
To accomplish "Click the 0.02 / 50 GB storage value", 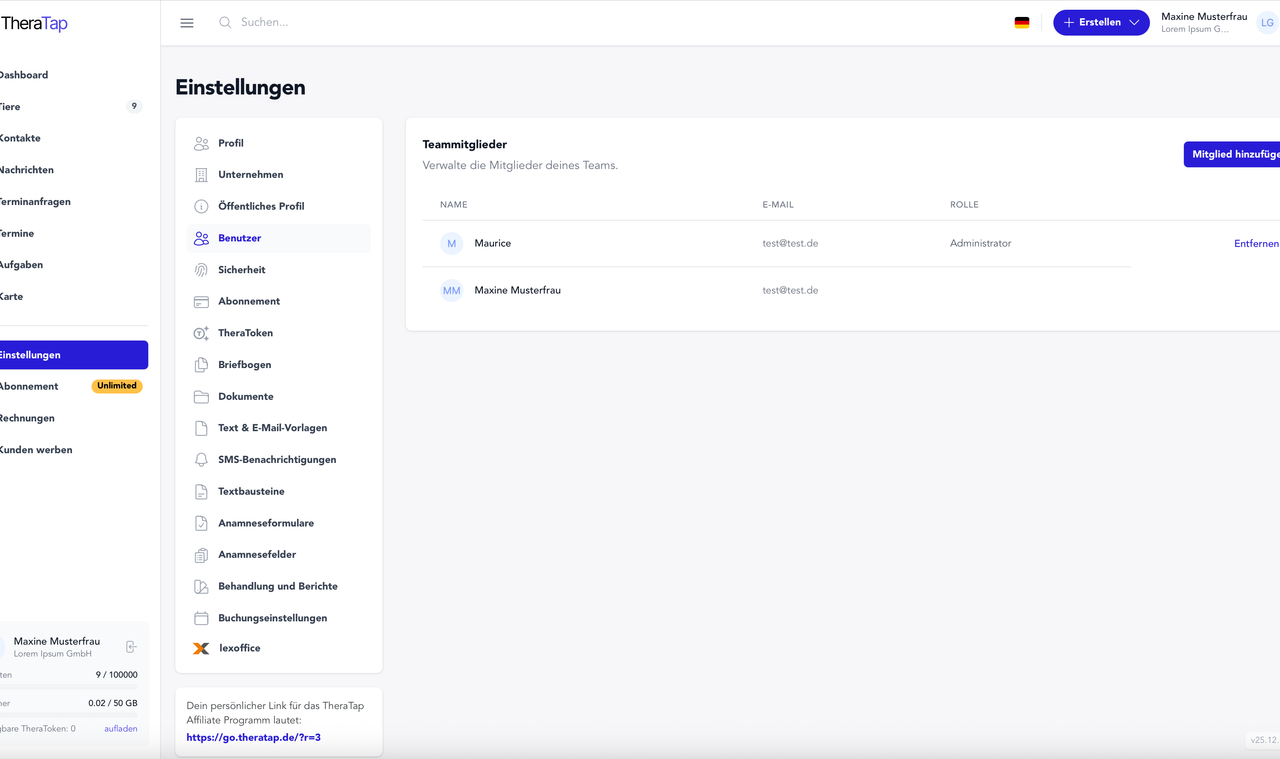I will pos(113,703).
